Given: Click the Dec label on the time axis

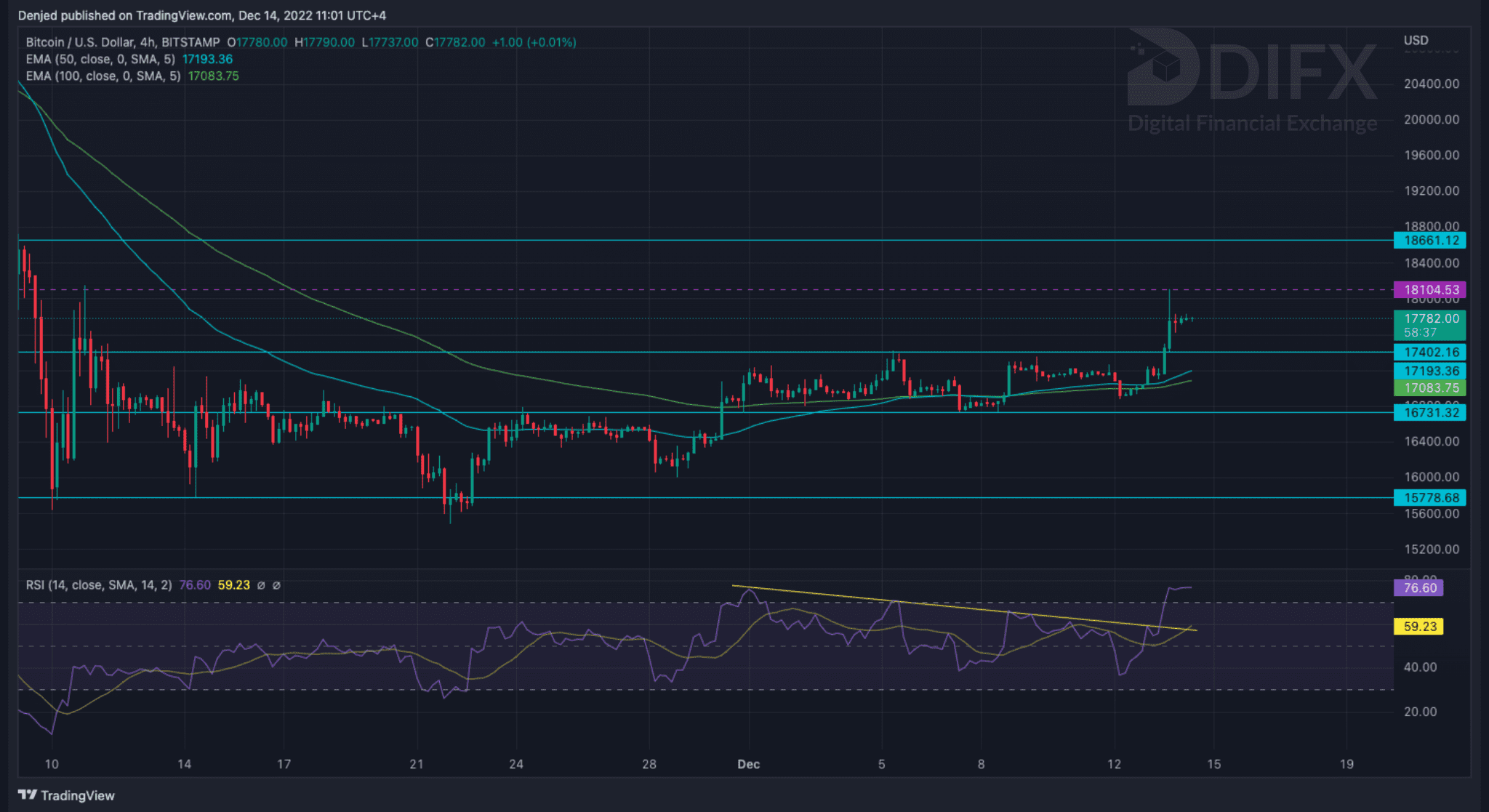Looking at the screenshot, I should (x=748, y=764).
